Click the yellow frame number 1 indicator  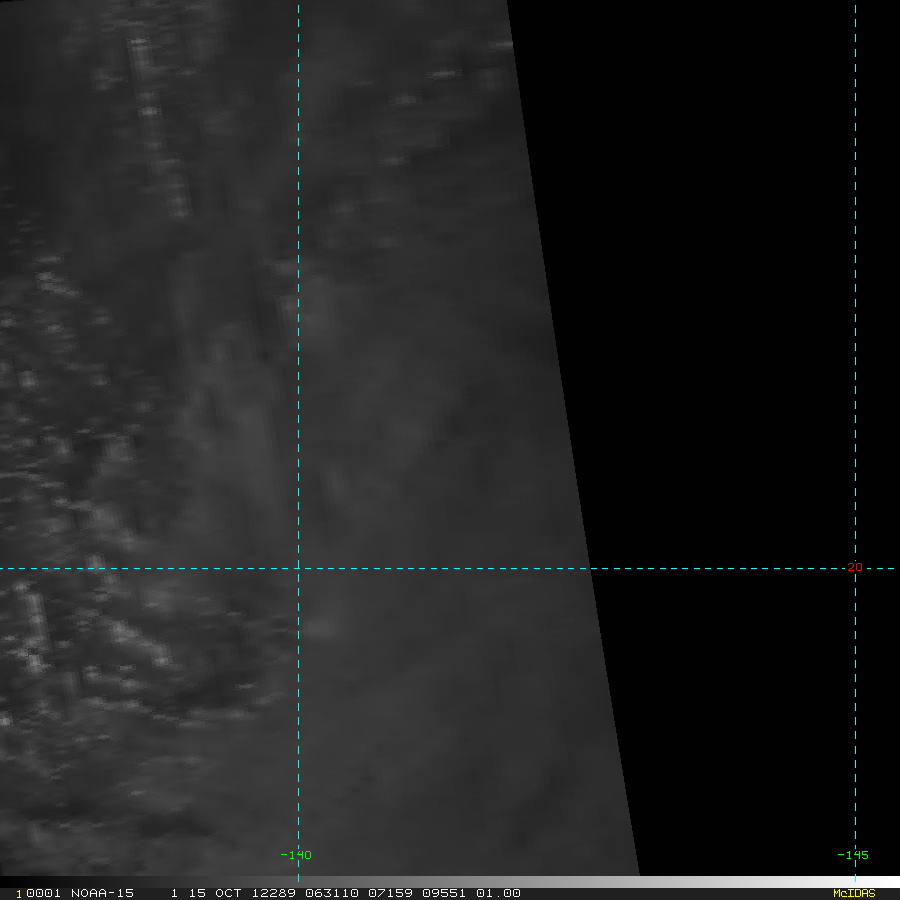pos(19,894)
